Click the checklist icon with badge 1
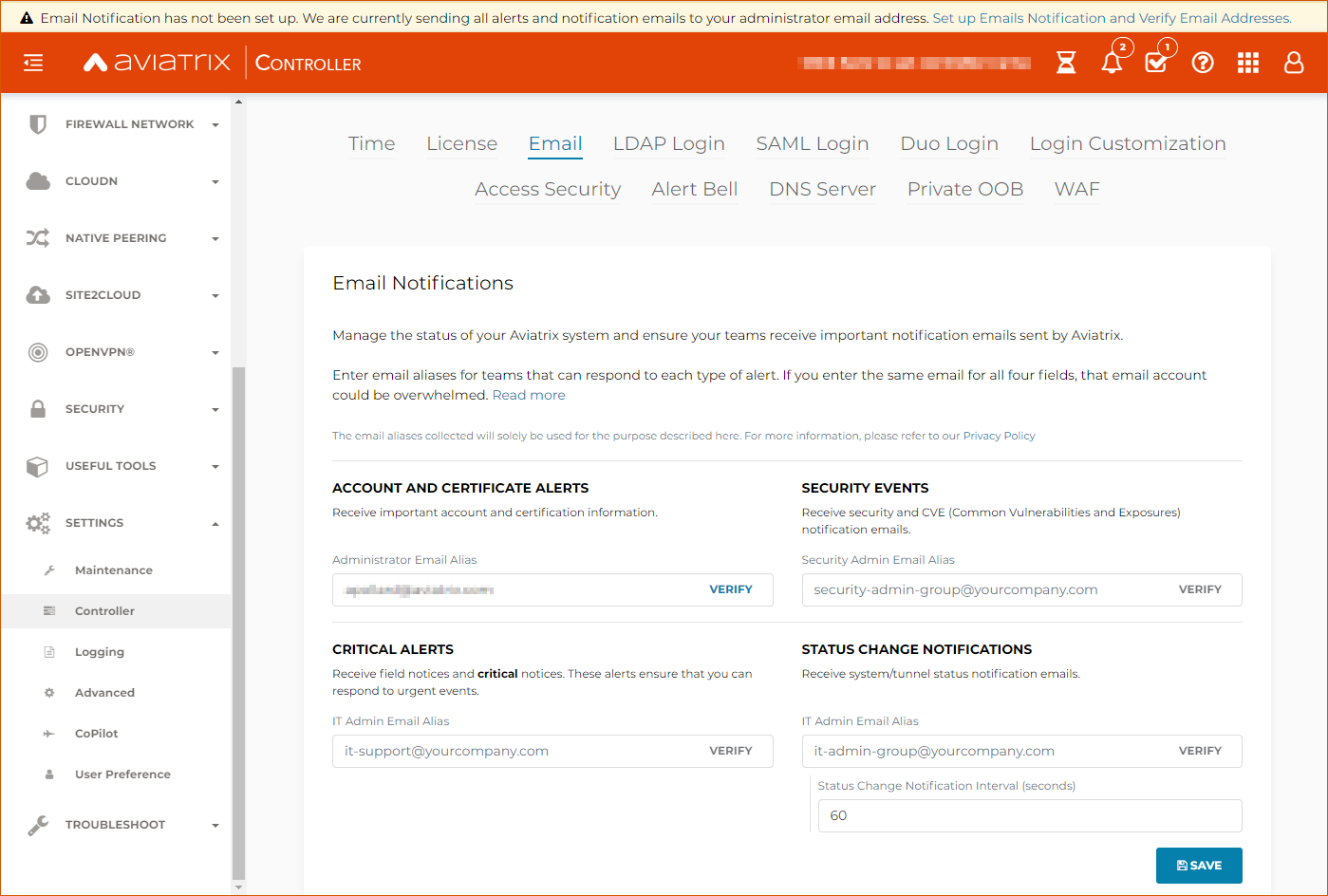 [x=1157, y=65]
